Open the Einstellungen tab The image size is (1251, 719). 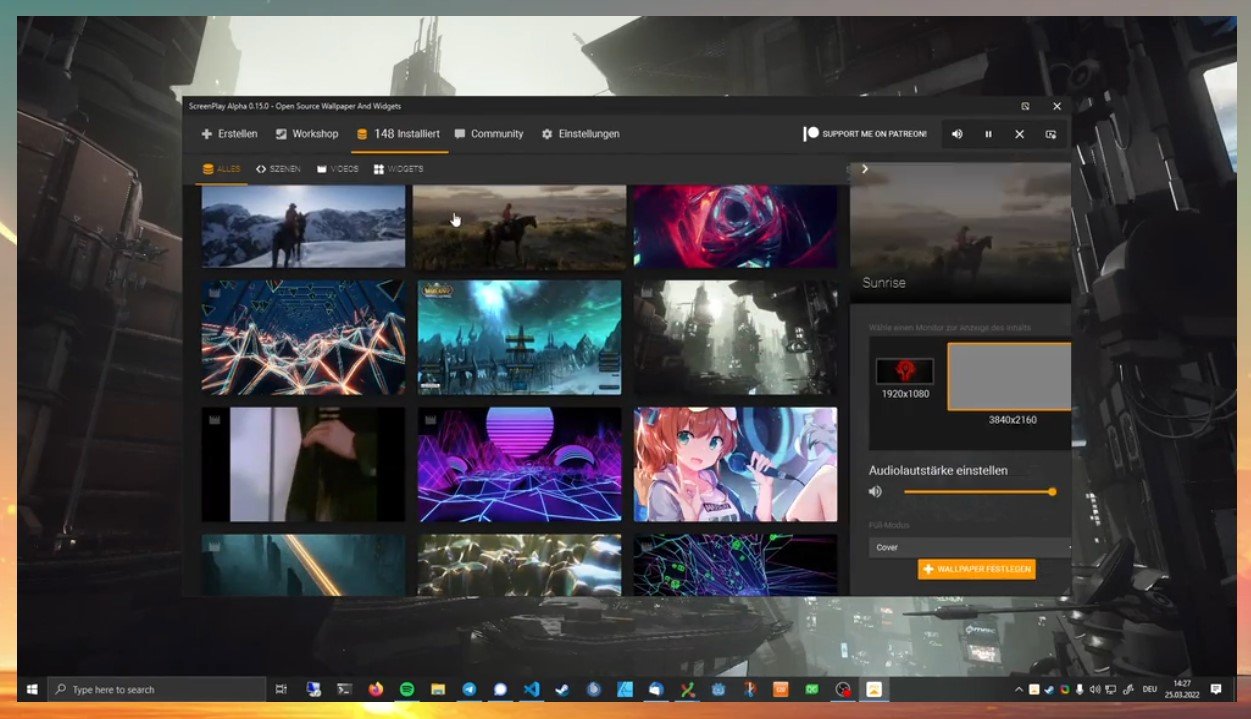(x=580, y=134)
